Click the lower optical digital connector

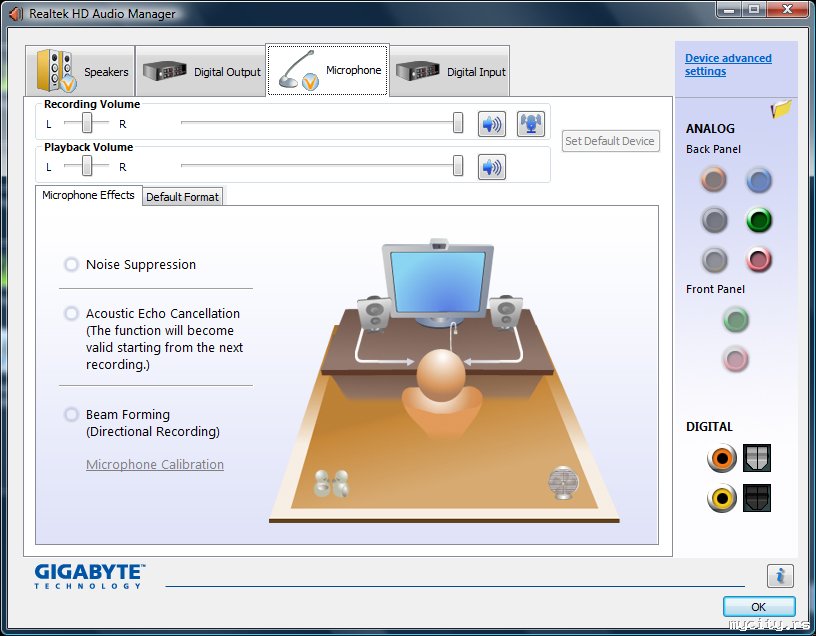click(x=757, y=498)
